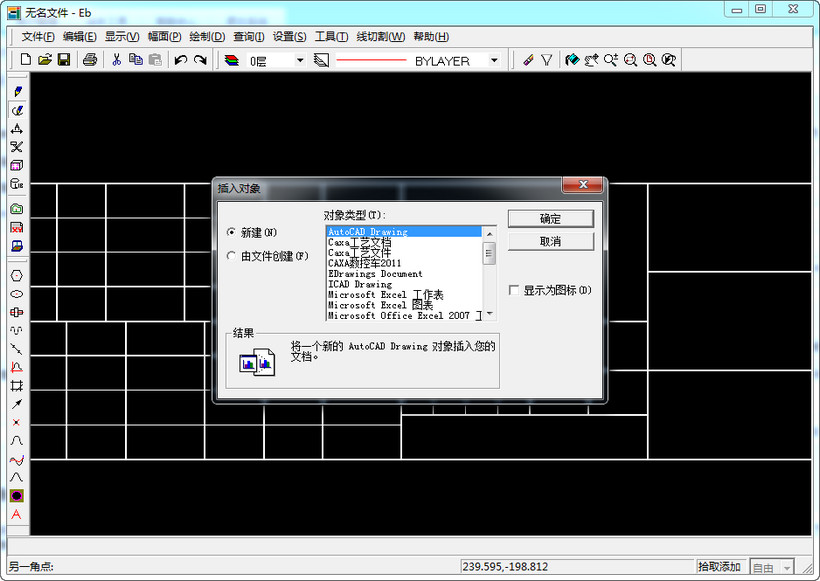Viewport: 820px width, 581px height.
Task: Click the zoom in magnifier icon
Action: click(x=611, y=60)
